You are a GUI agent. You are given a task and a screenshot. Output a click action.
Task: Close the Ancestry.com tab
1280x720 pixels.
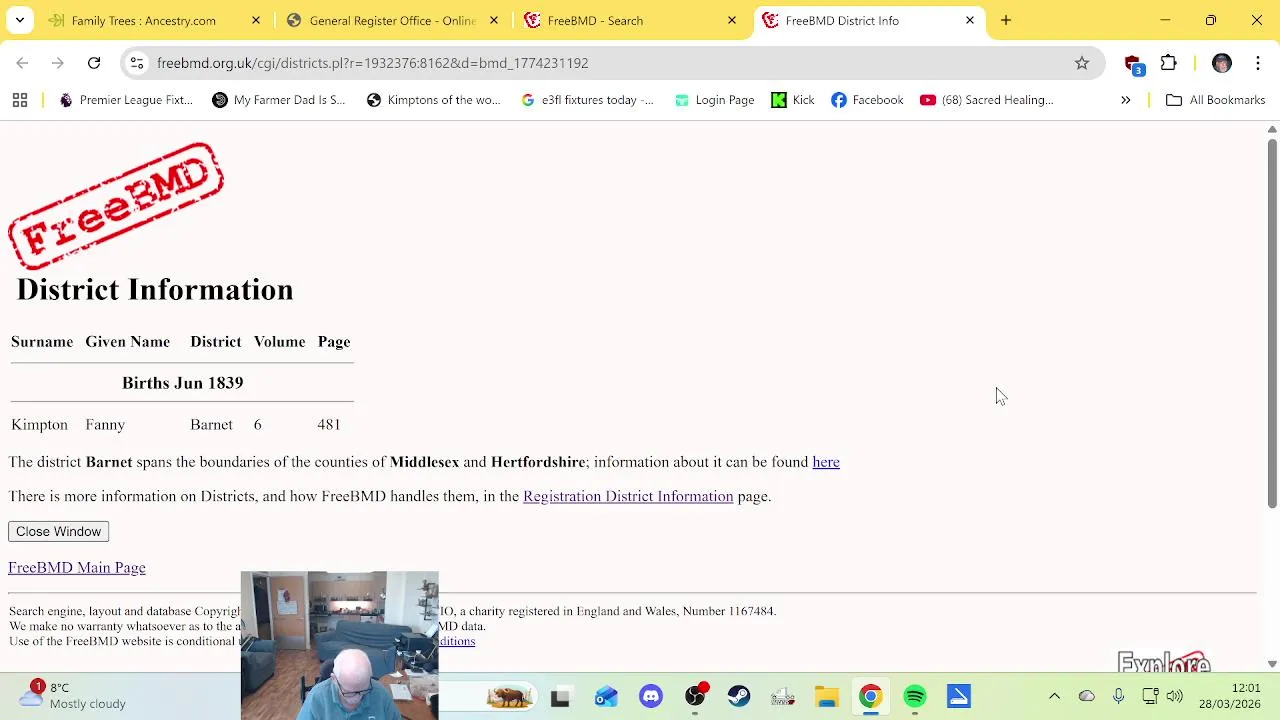[256, 20]
